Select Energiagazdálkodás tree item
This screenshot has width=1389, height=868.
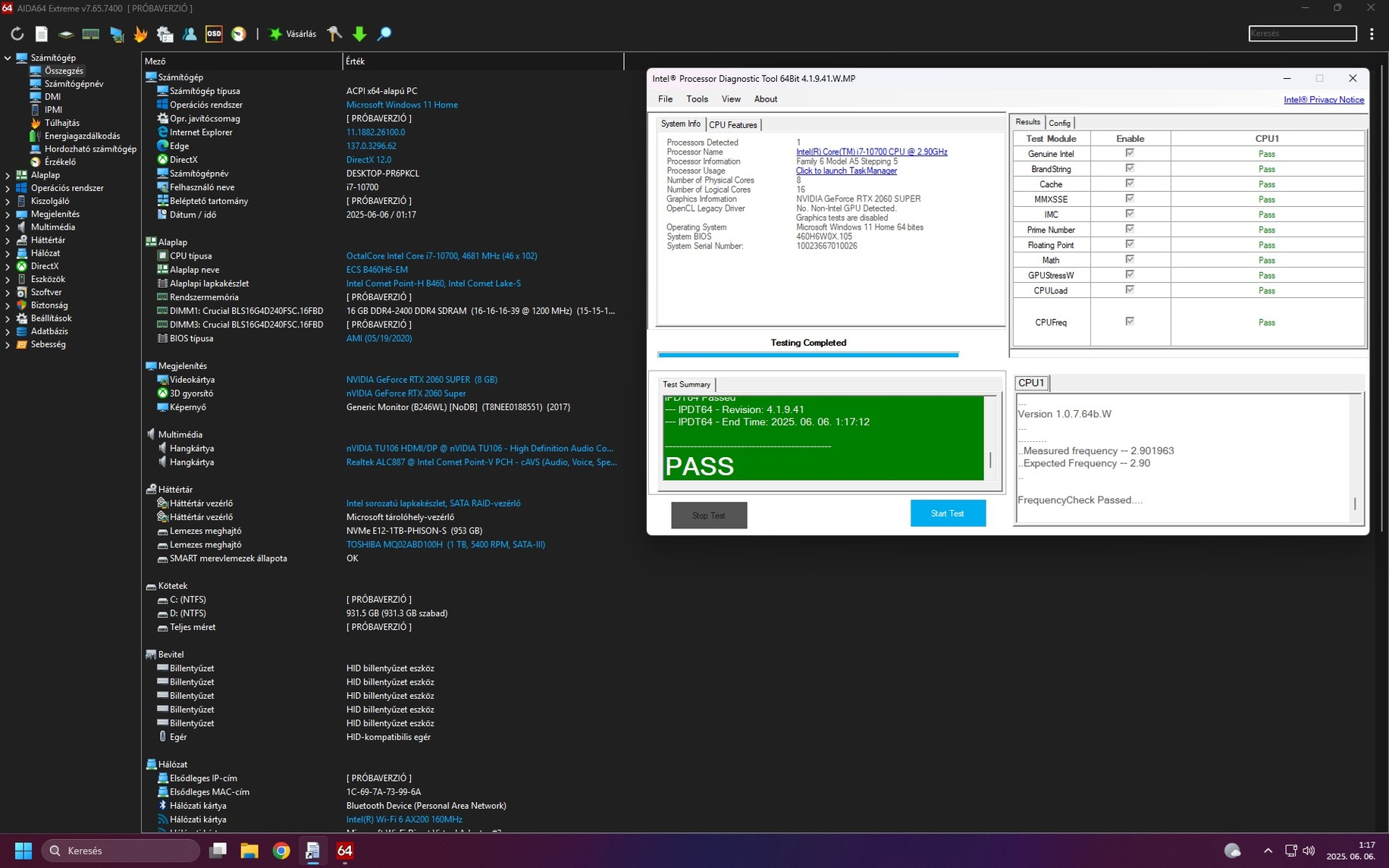82,136
